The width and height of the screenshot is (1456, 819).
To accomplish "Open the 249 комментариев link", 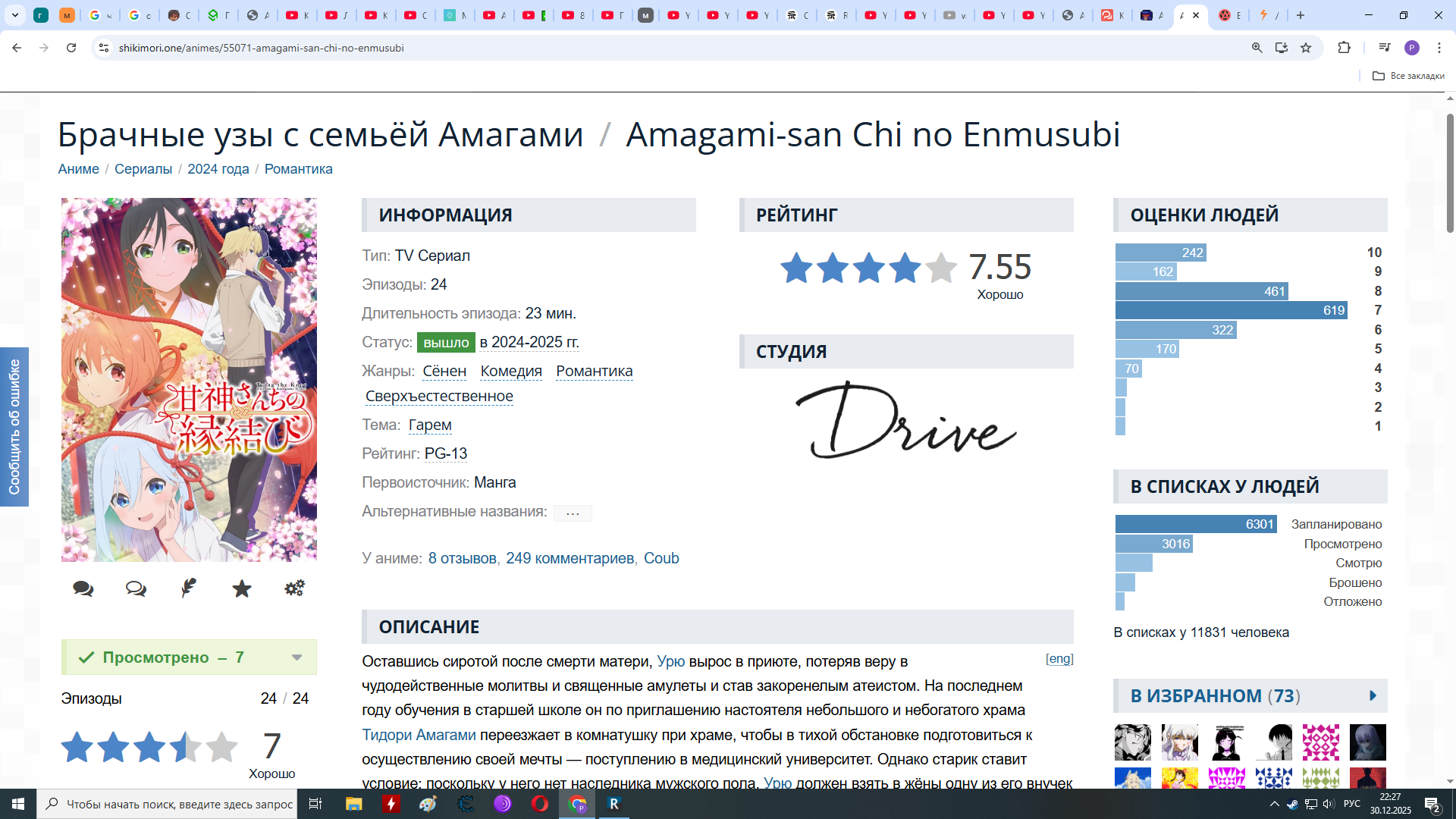I will tap(570, 558).
